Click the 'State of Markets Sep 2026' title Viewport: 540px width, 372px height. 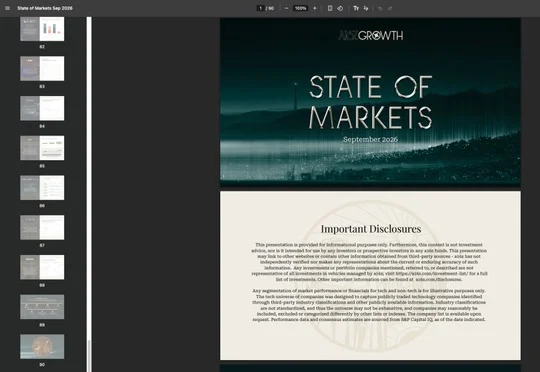(x=45, y=8)
